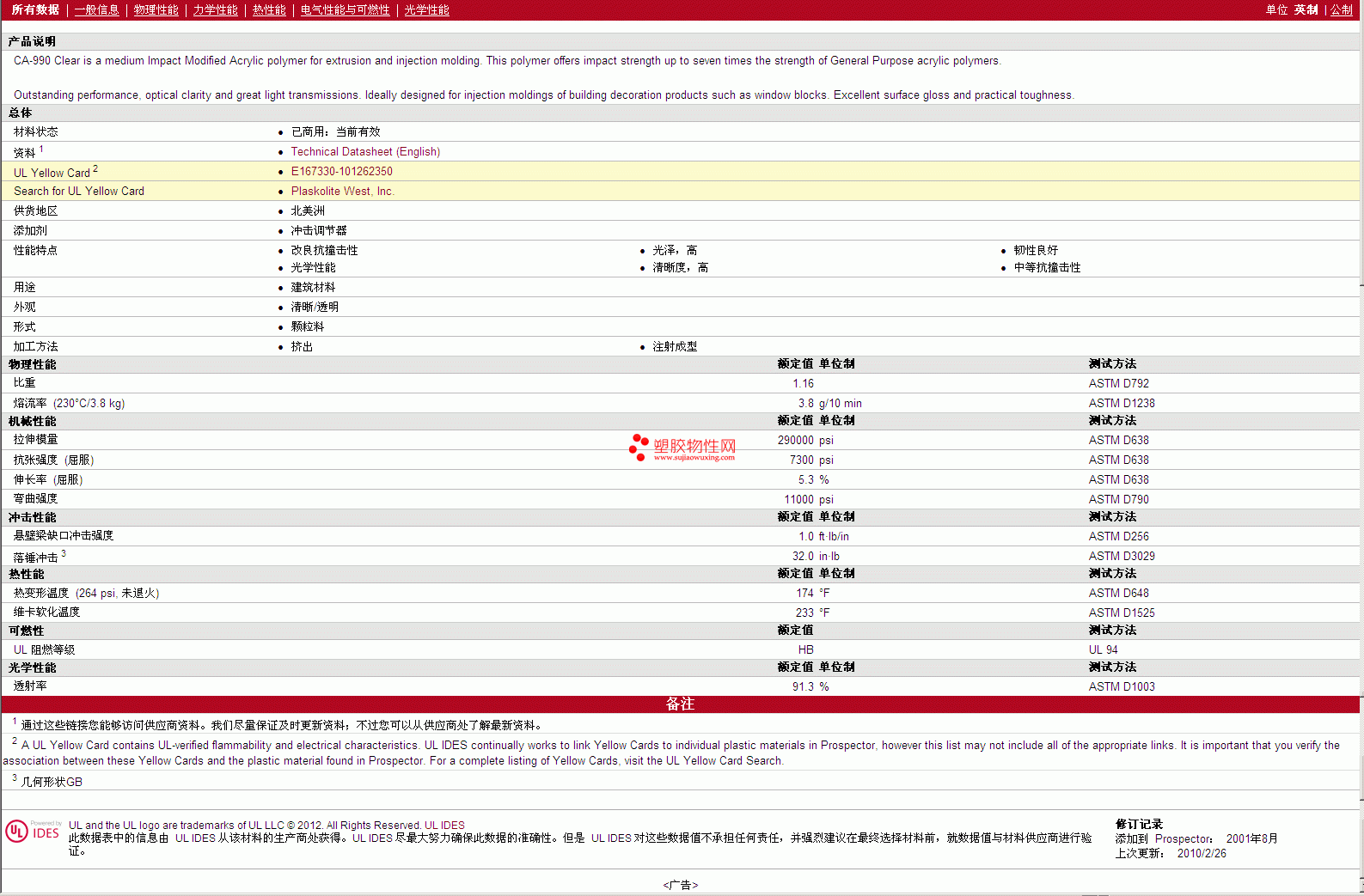Select the 力学性能 tab
The width and height of the screenshot is (1364, 896).
tap(215, 10)
